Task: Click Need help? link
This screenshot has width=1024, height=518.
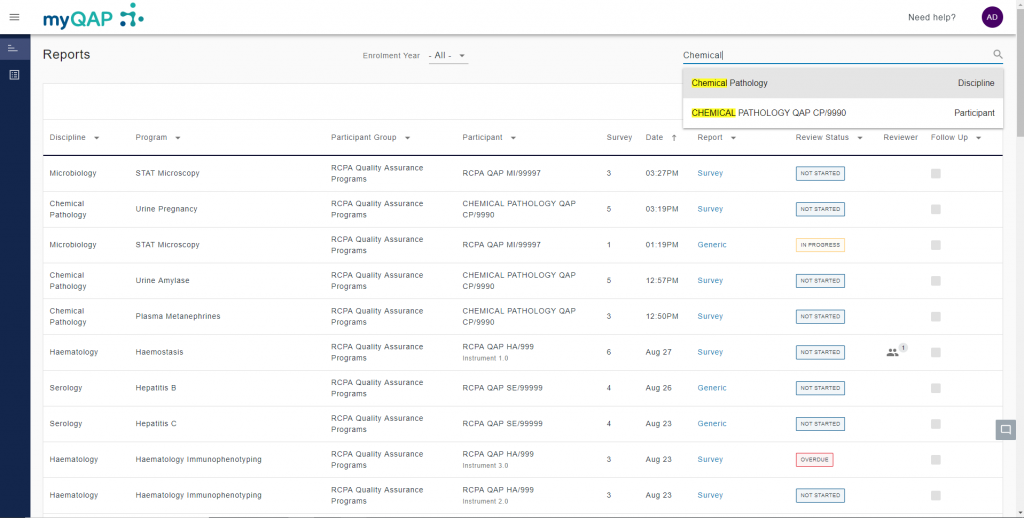Action: [x=931, y=18]
